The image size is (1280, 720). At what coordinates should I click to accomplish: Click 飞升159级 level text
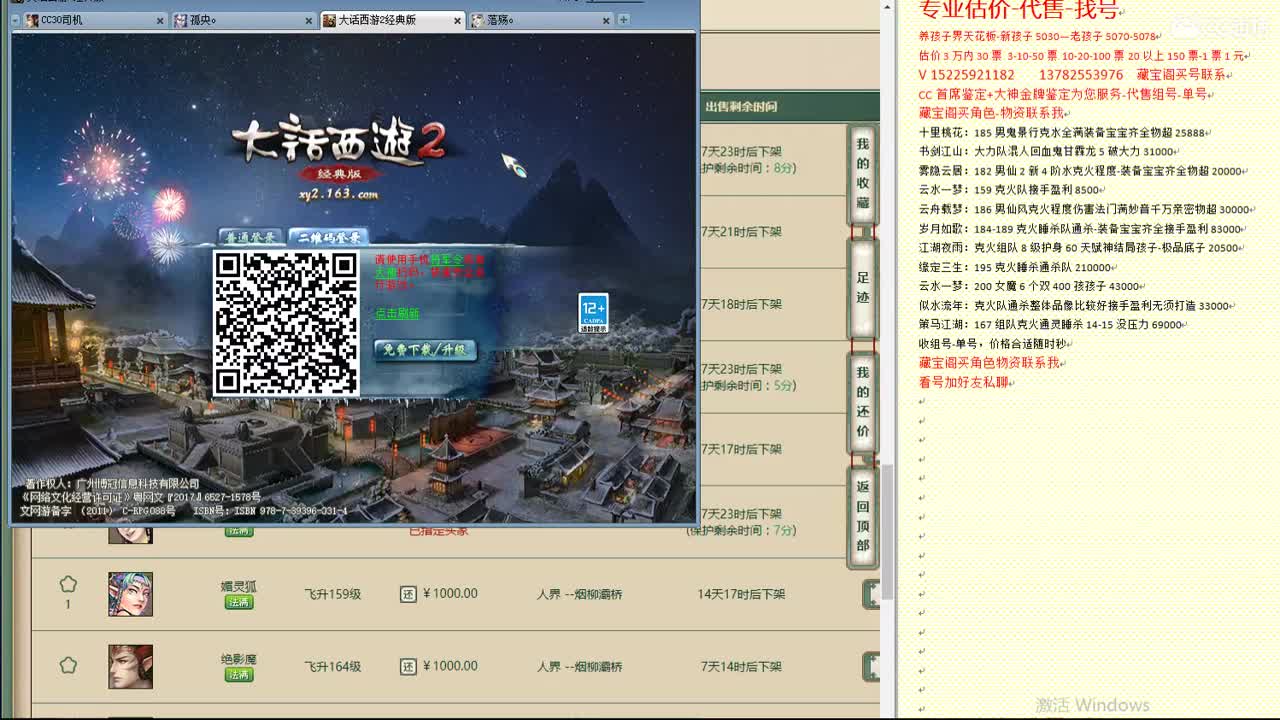[333, 594]
